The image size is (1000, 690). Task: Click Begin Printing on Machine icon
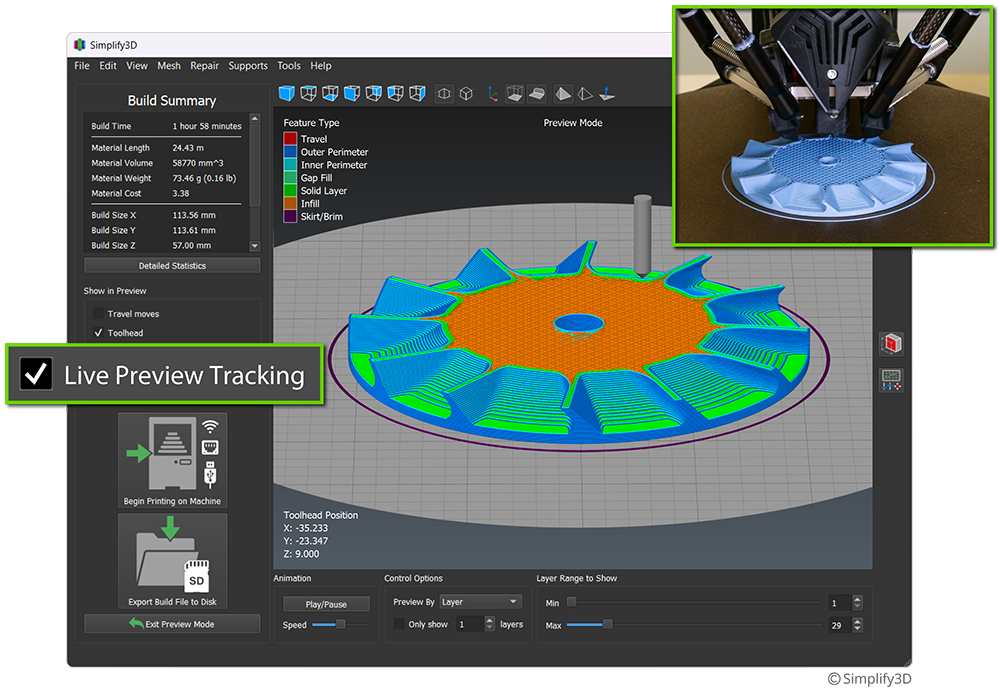[x=172, y=453]
